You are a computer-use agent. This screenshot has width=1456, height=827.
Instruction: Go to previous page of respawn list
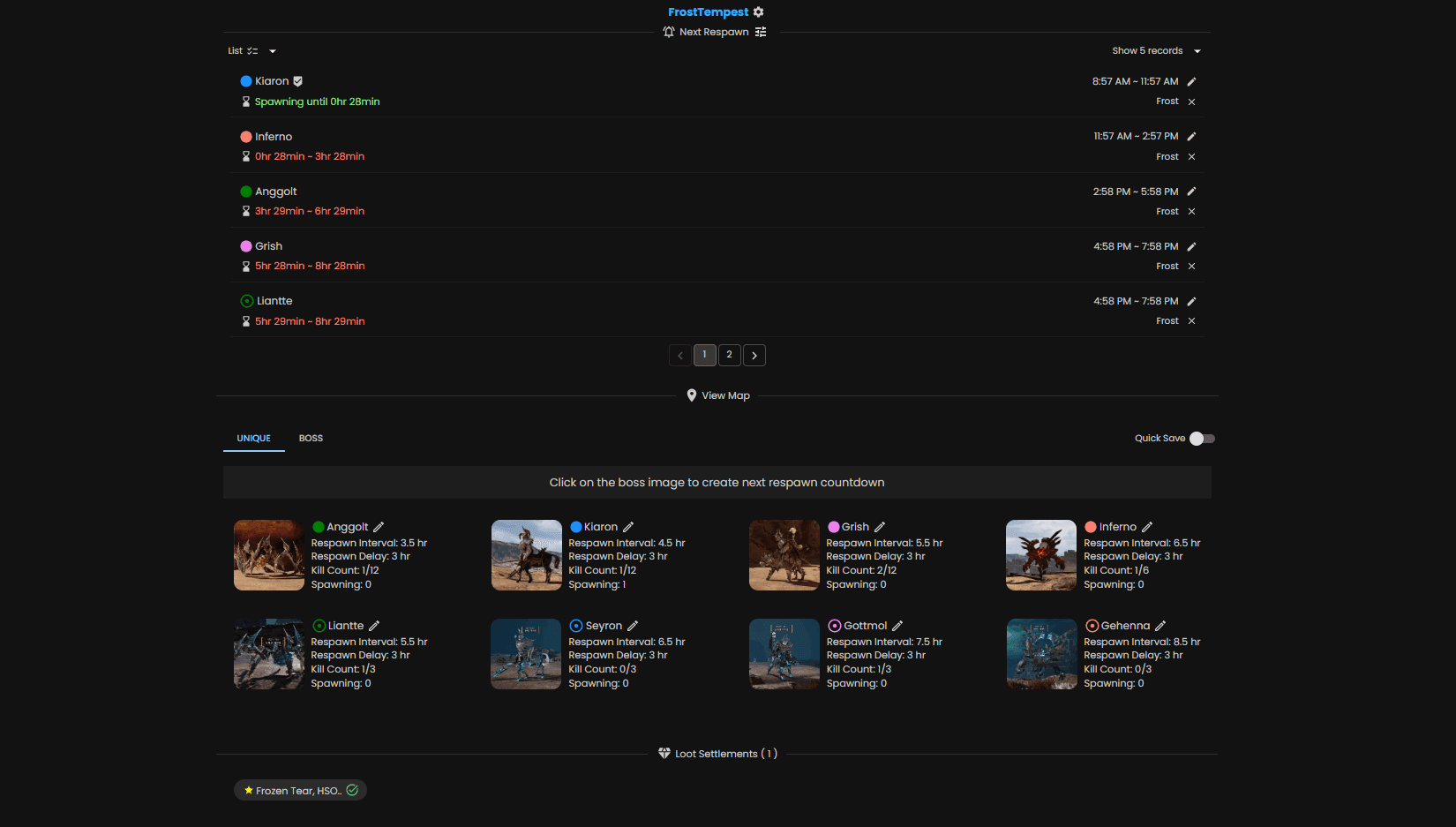tap(680, 355)
